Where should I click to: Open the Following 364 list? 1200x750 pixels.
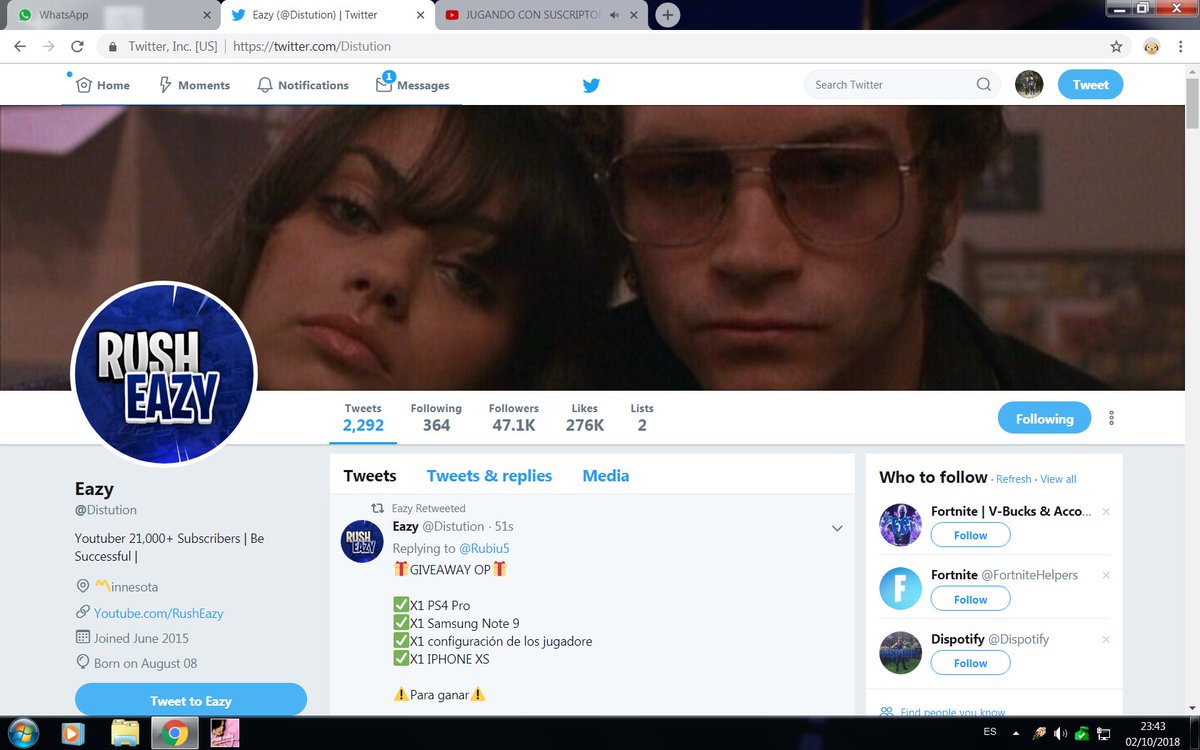(x=436, y=418)
